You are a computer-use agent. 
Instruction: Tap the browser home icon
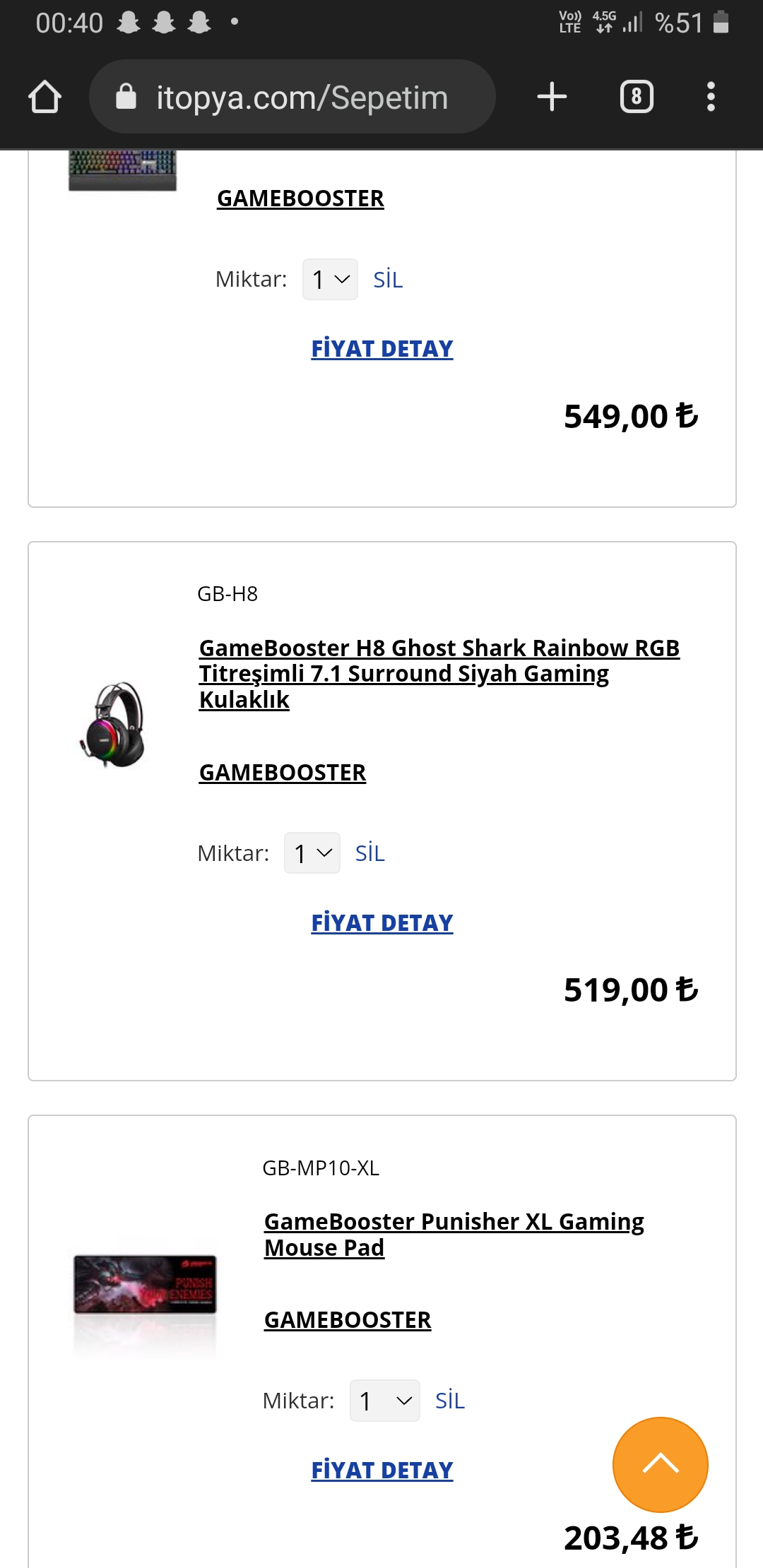tap(45, 97)
